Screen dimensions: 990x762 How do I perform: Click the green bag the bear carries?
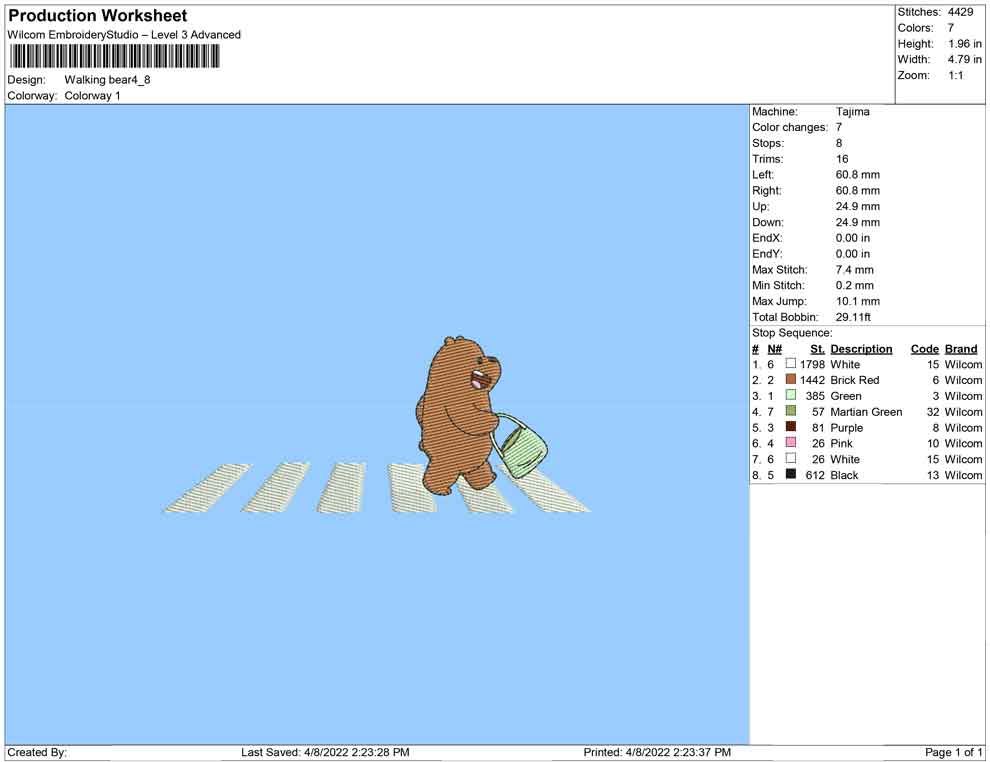click(523, 450)
